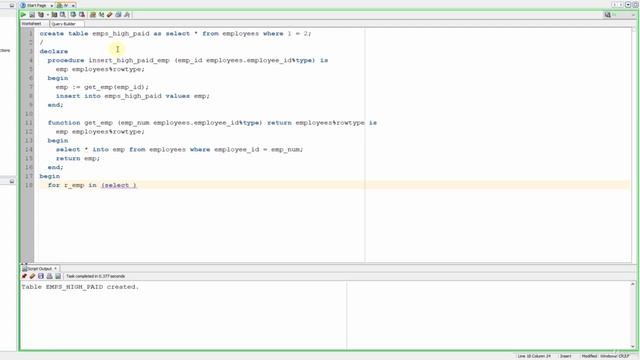Click the last Script Output toolbar icon

pyautogui.click(x=58, y=276)
